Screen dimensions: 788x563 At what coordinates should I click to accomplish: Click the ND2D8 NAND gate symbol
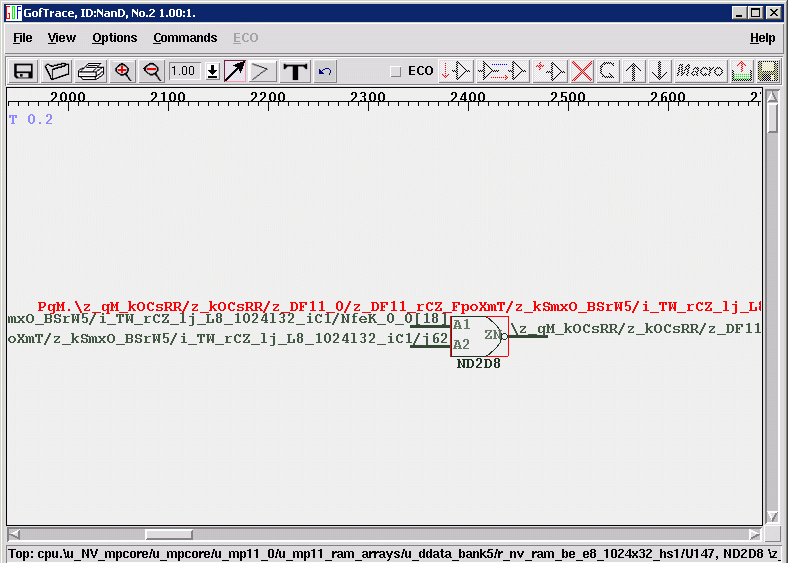[x=480, y=336]
